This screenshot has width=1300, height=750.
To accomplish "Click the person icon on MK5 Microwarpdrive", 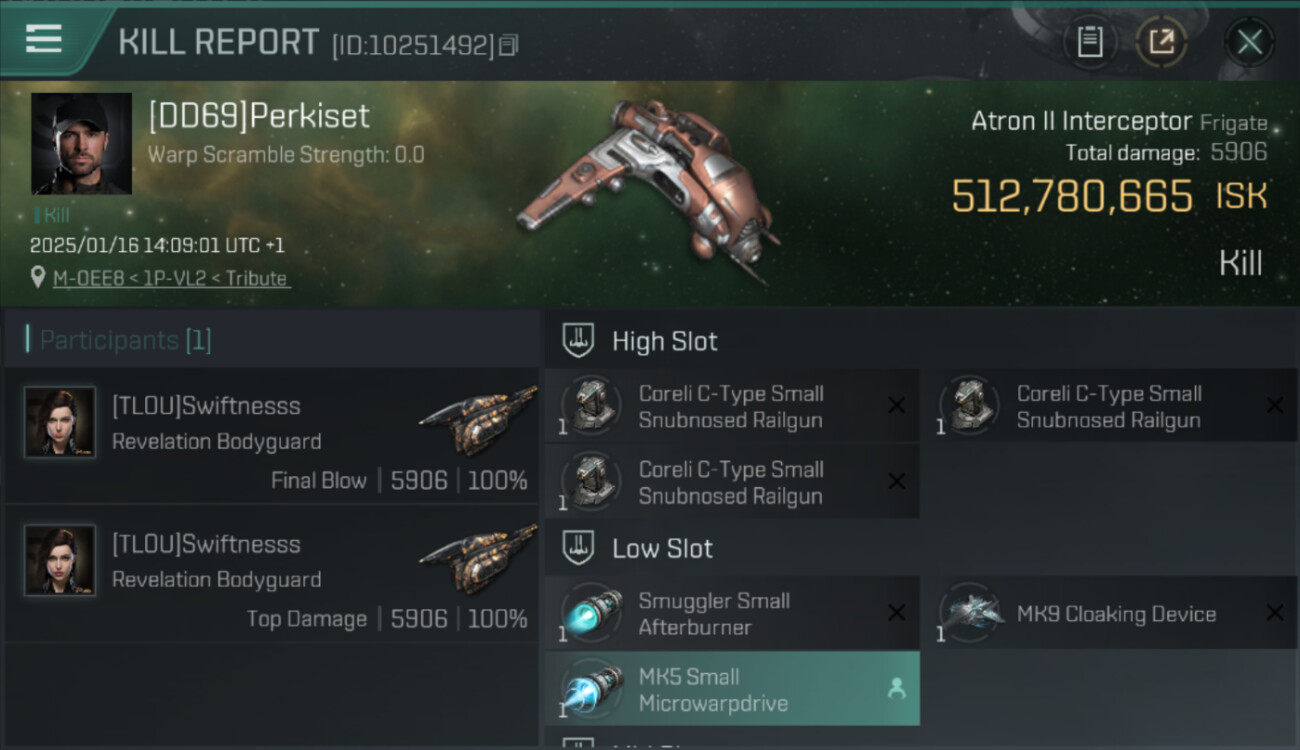I will [897, 689].
